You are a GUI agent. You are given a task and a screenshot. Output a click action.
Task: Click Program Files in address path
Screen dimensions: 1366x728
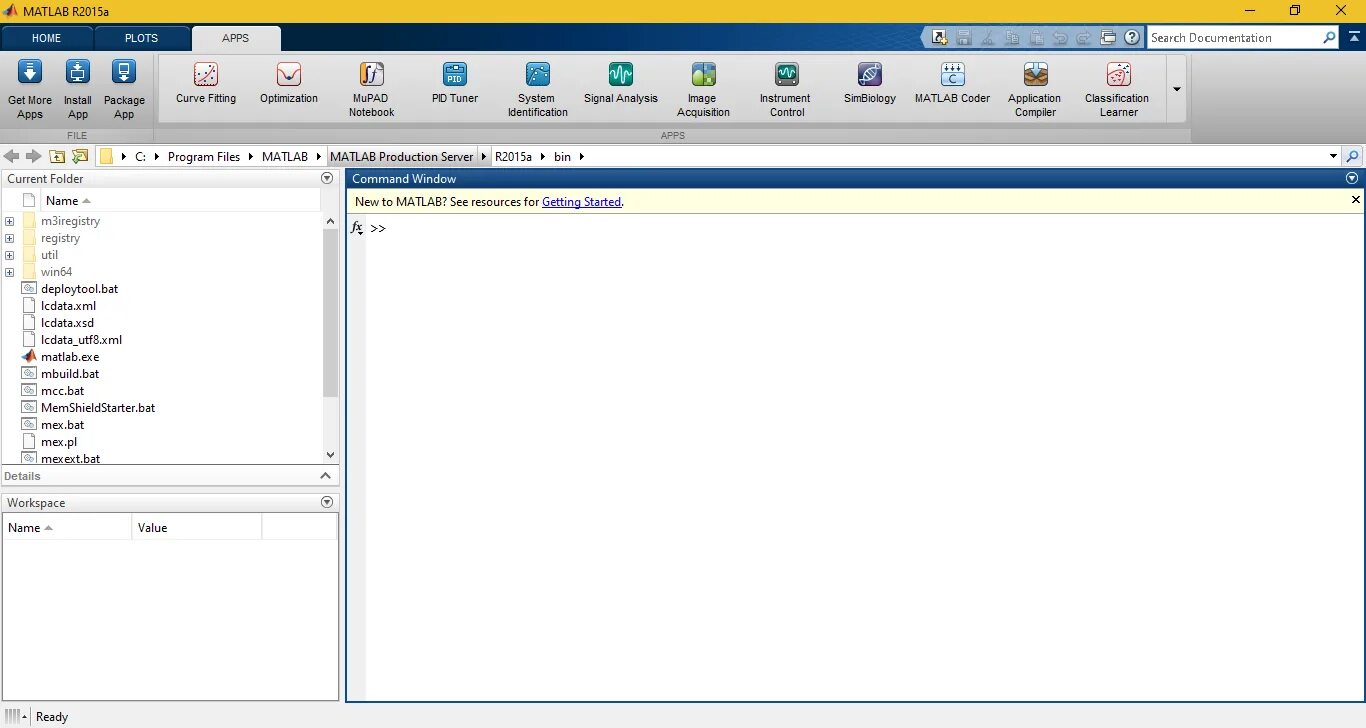204,157
